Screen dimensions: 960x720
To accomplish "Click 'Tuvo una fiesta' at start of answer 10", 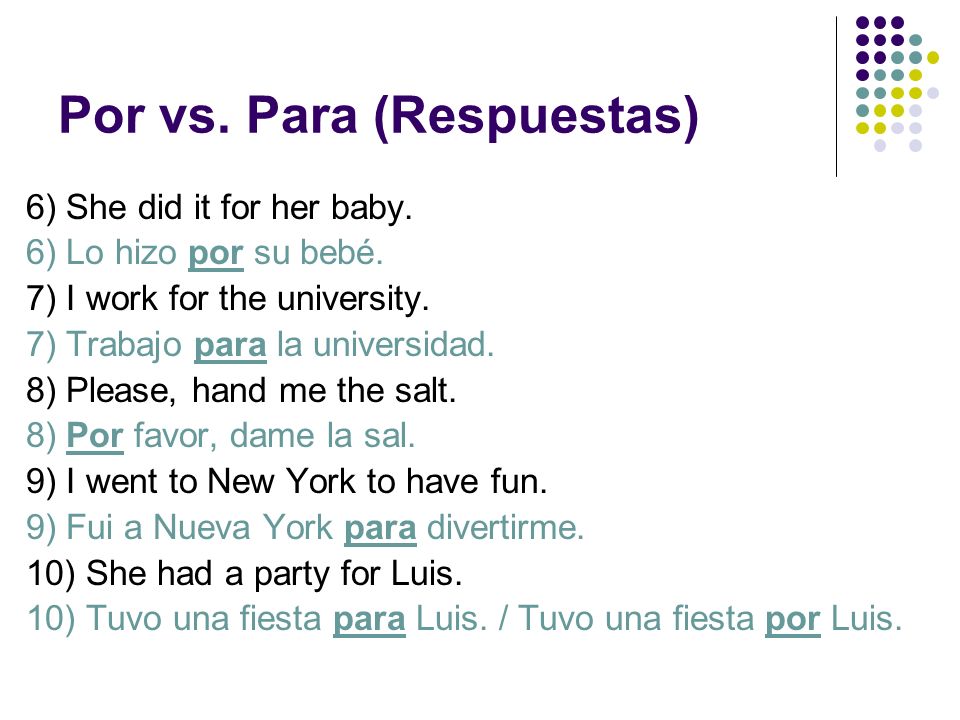I will (x=204, y=618).
